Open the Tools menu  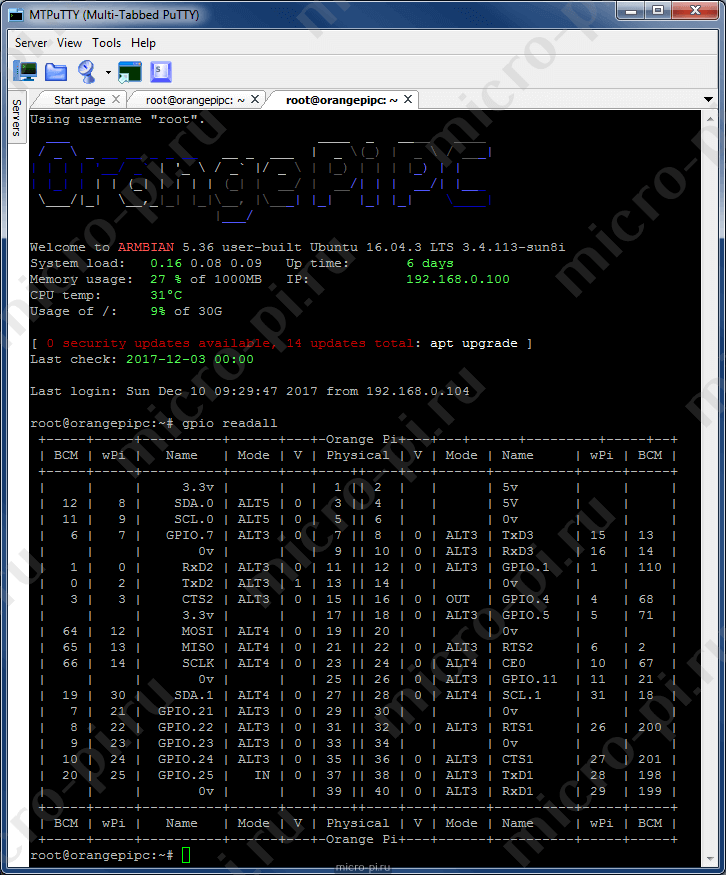107,43
